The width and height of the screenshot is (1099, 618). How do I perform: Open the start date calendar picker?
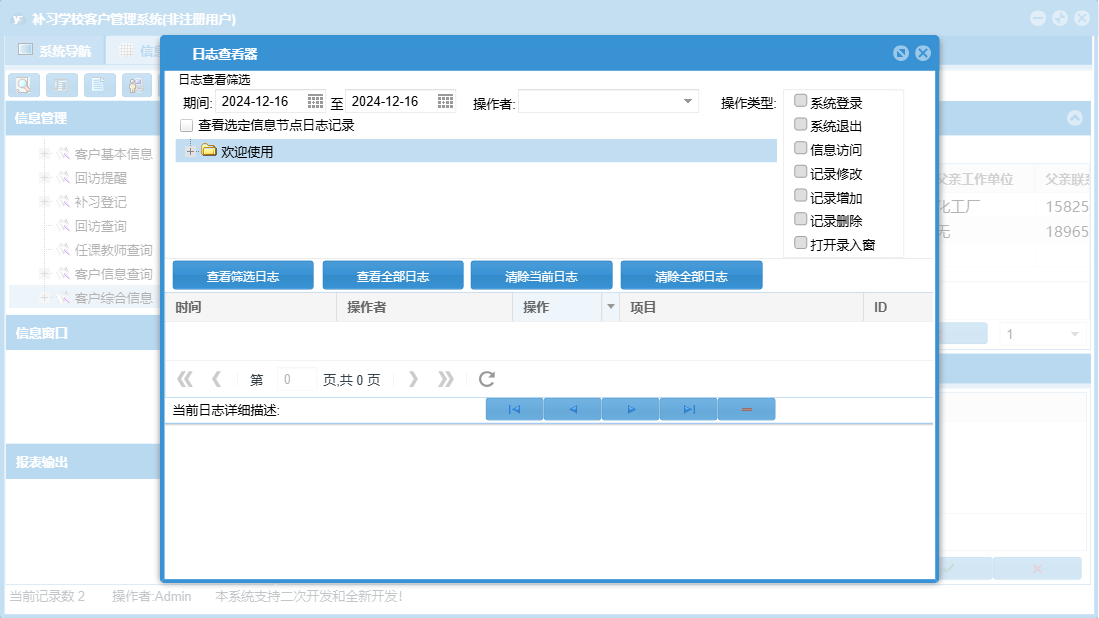[315, 101]
